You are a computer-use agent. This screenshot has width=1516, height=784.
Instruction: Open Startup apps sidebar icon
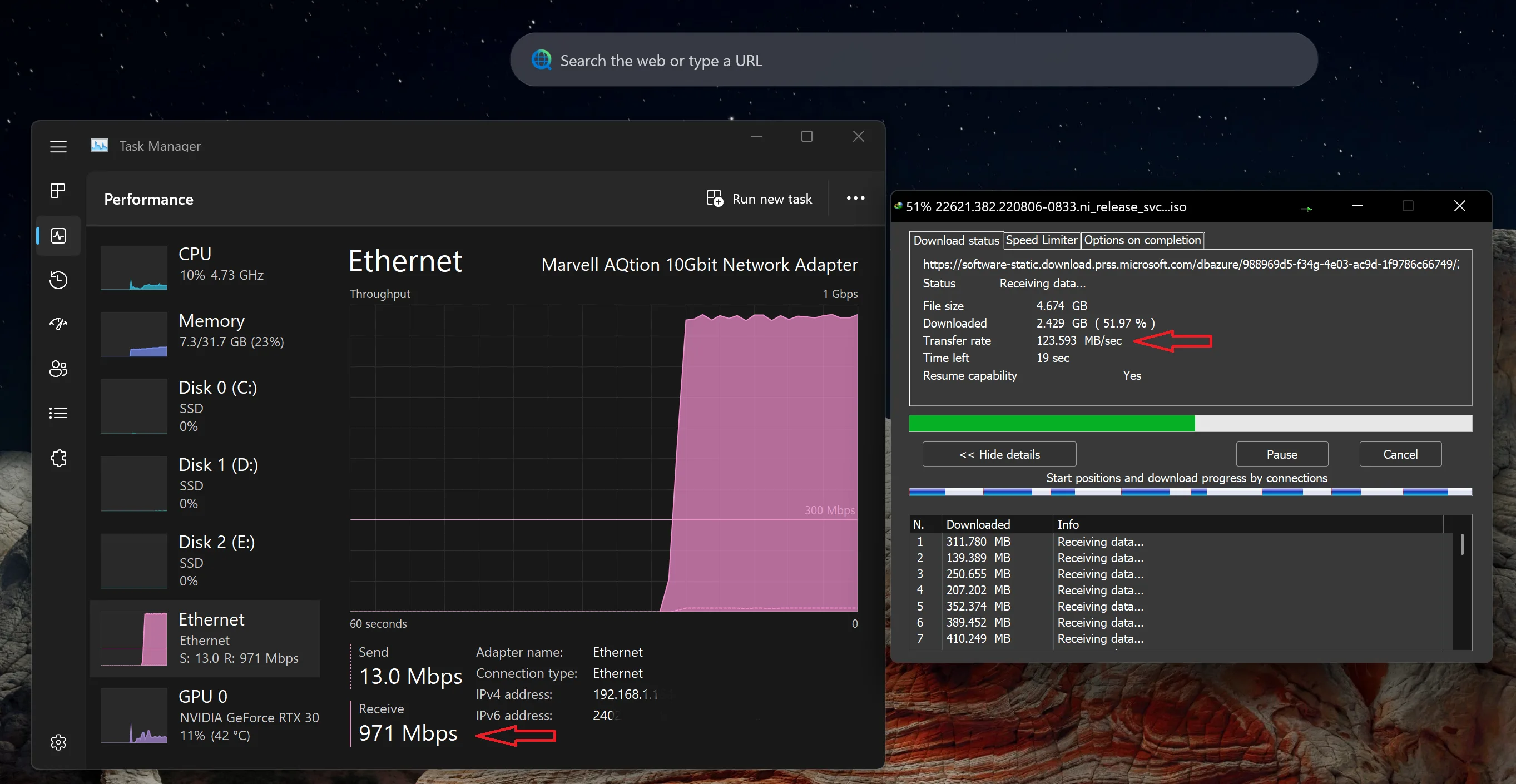pos(58,324)
